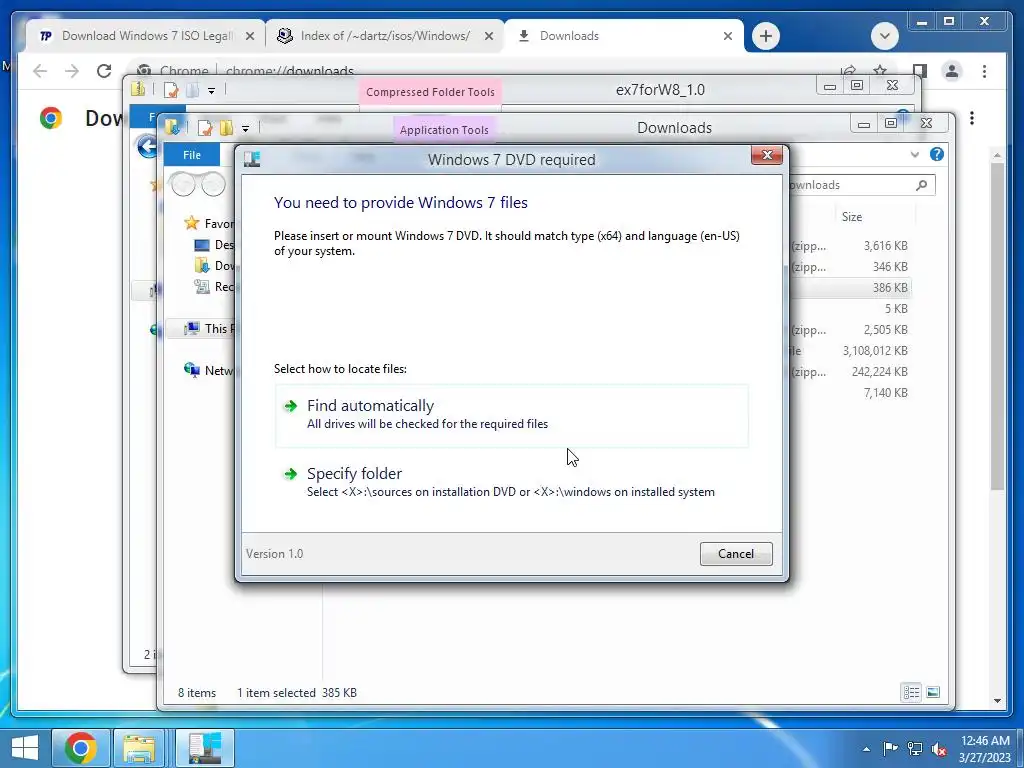Screen dimensions: 1024x768
Task: Open the Windows Start button
Action: 24,748
